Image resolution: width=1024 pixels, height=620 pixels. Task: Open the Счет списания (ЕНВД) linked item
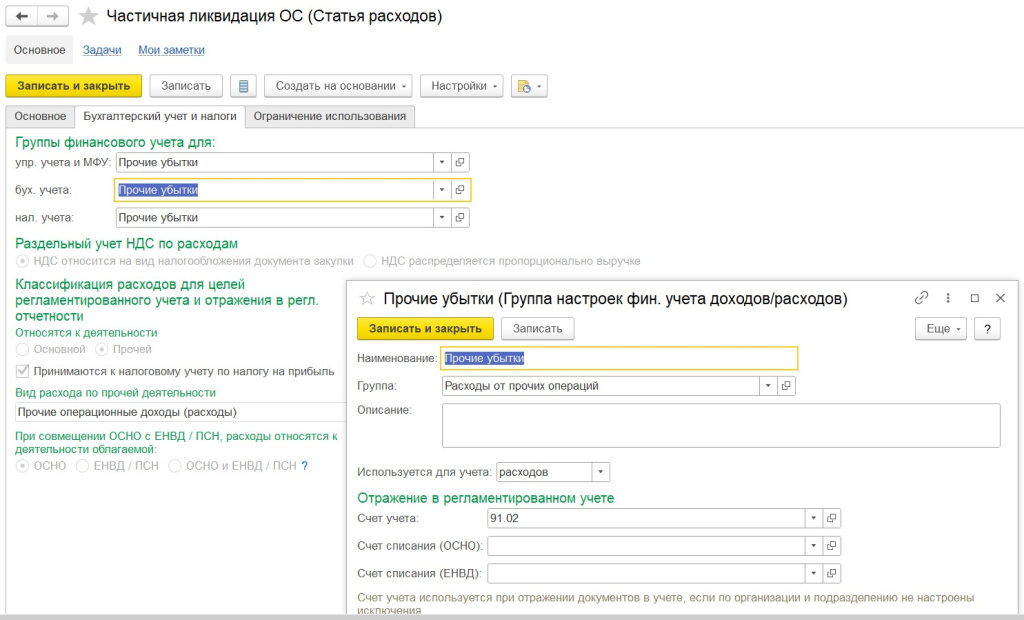pos(831,573)
